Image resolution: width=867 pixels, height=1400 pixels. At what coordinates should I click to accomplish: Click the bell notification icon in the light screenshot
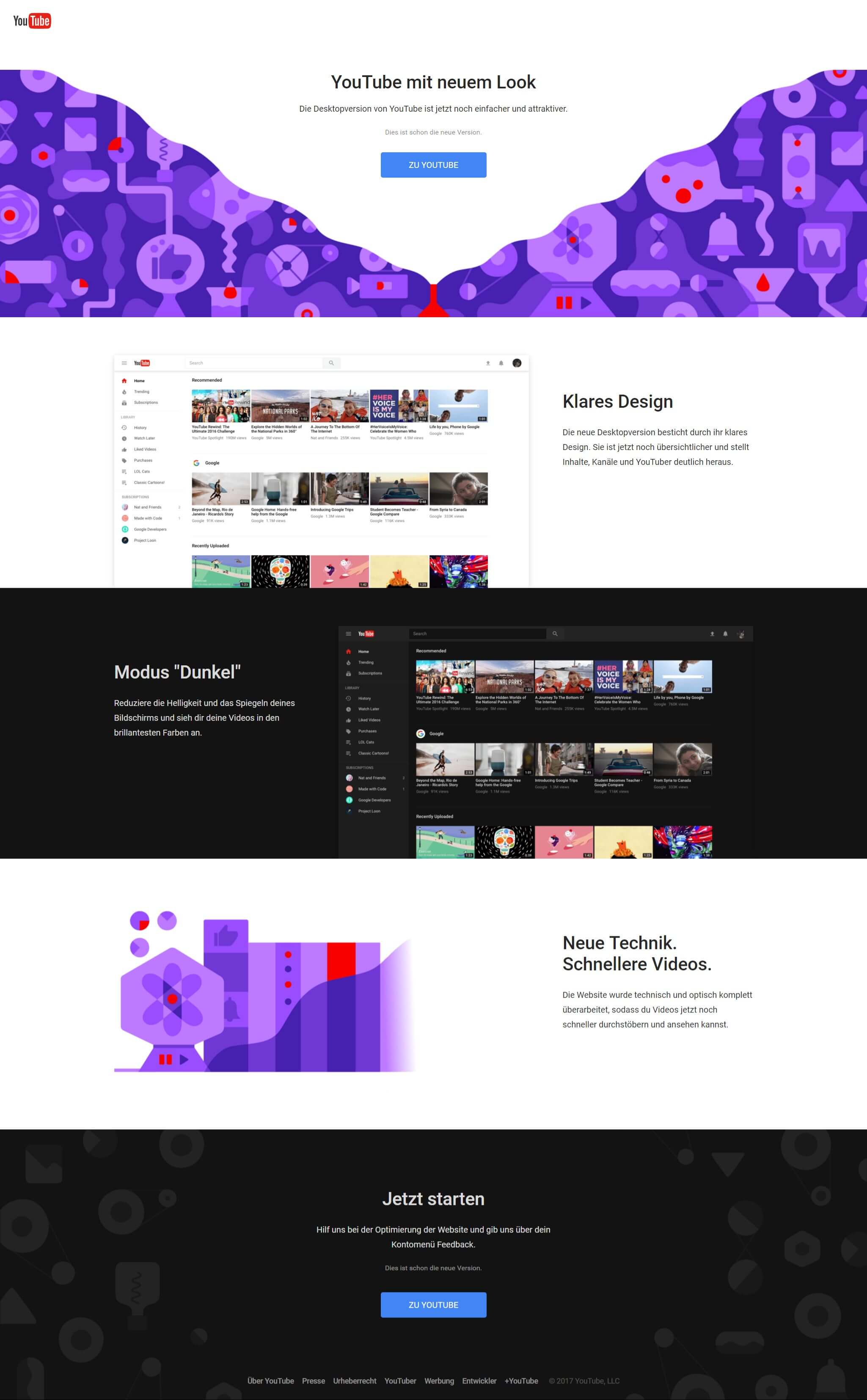[501, 363]
